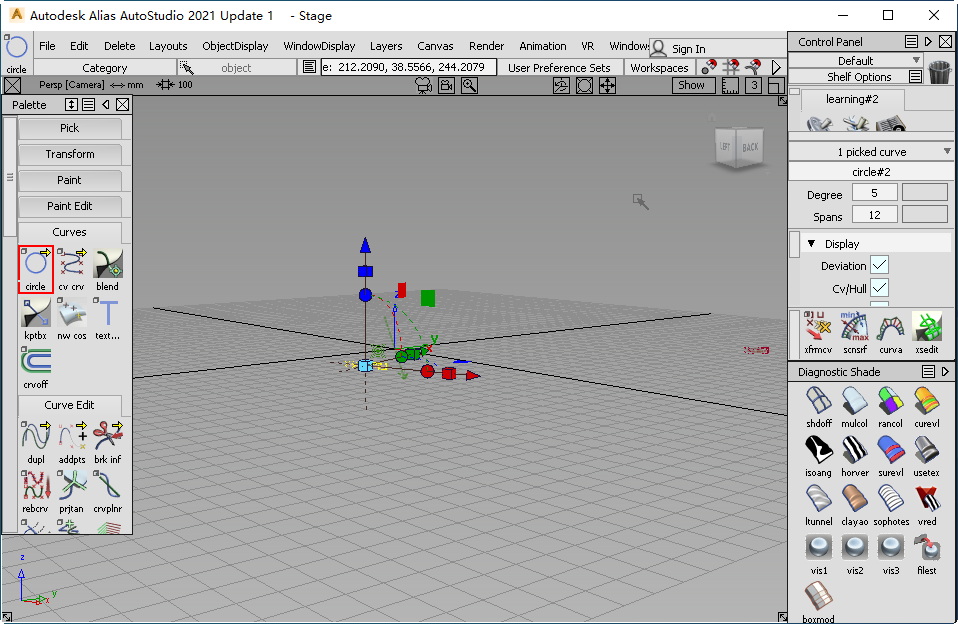Select the crvoff curve offset tool
Viewport: 958px width, 624px height.
point(35,367)
